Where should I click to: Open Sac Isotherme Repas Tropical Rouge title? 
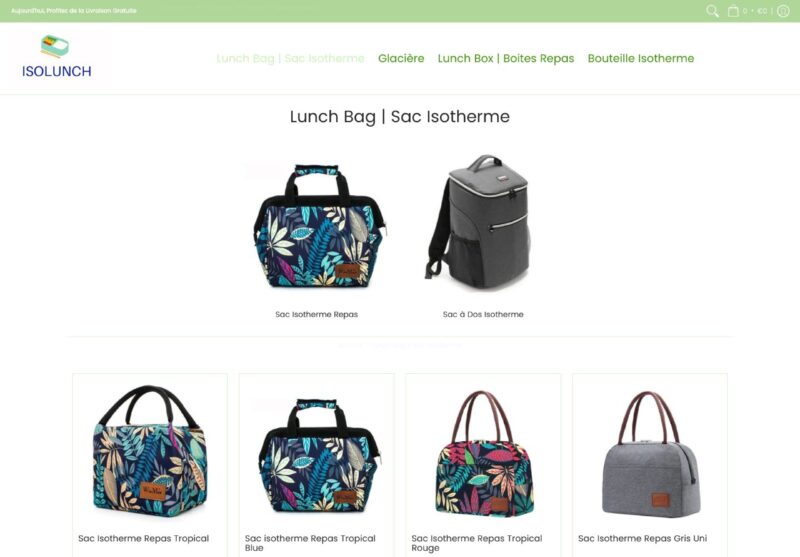[477, 543]
